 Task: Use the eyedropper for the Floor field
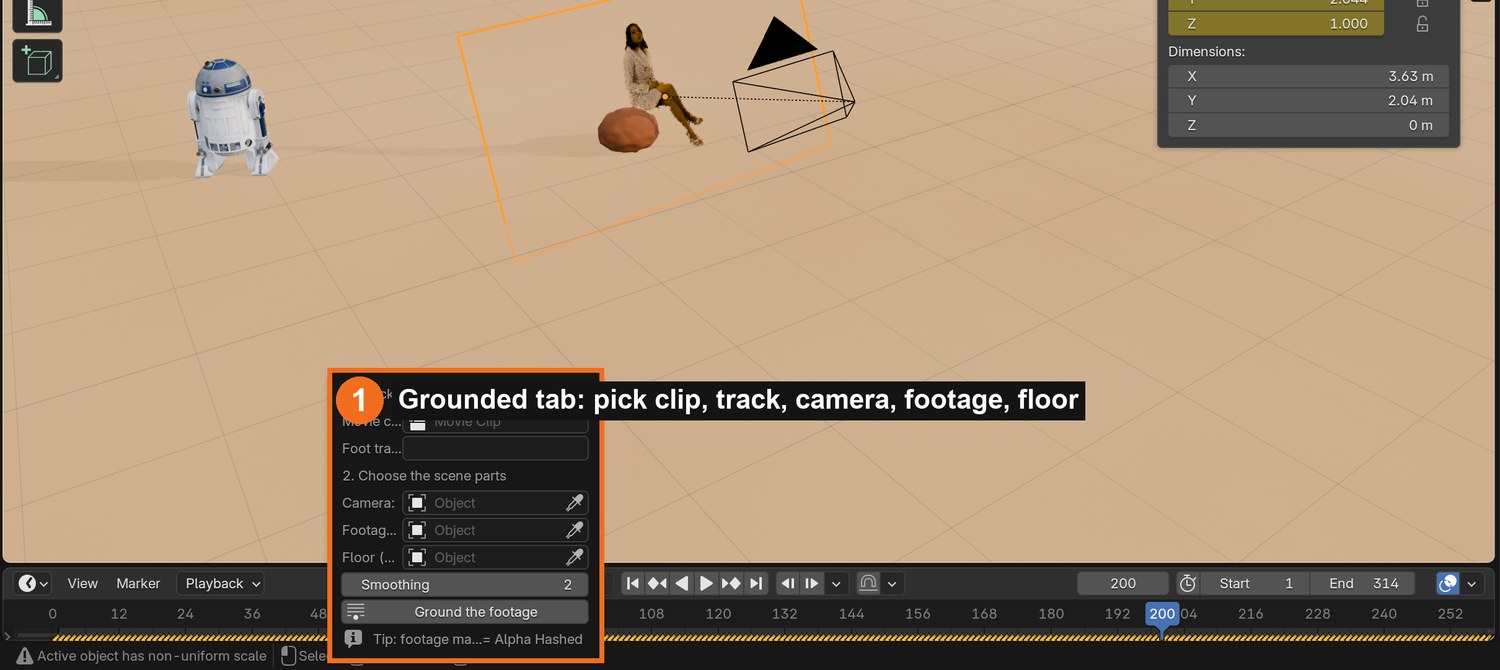575,557
